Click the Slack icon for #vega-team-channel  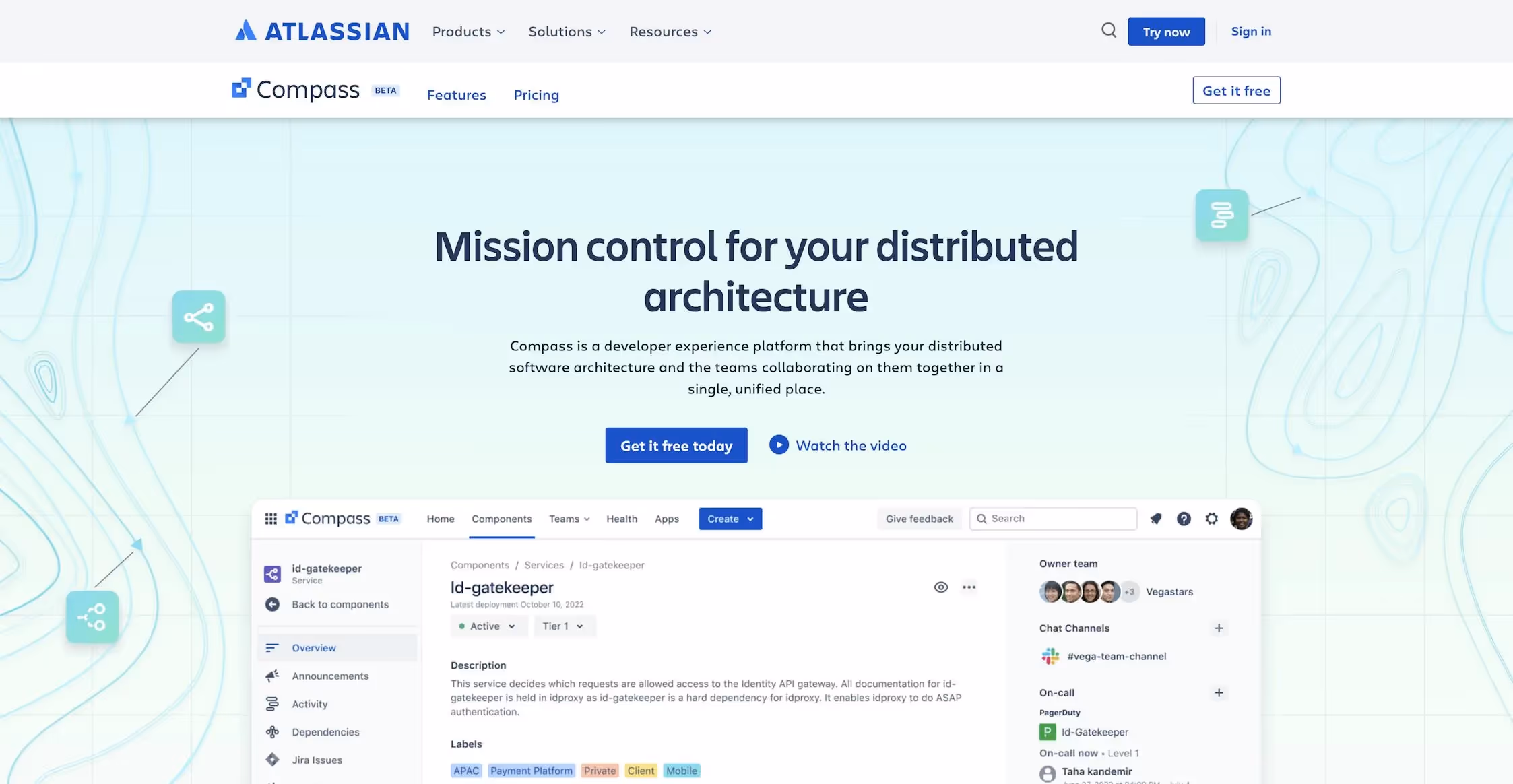(x=1050, y=656)
